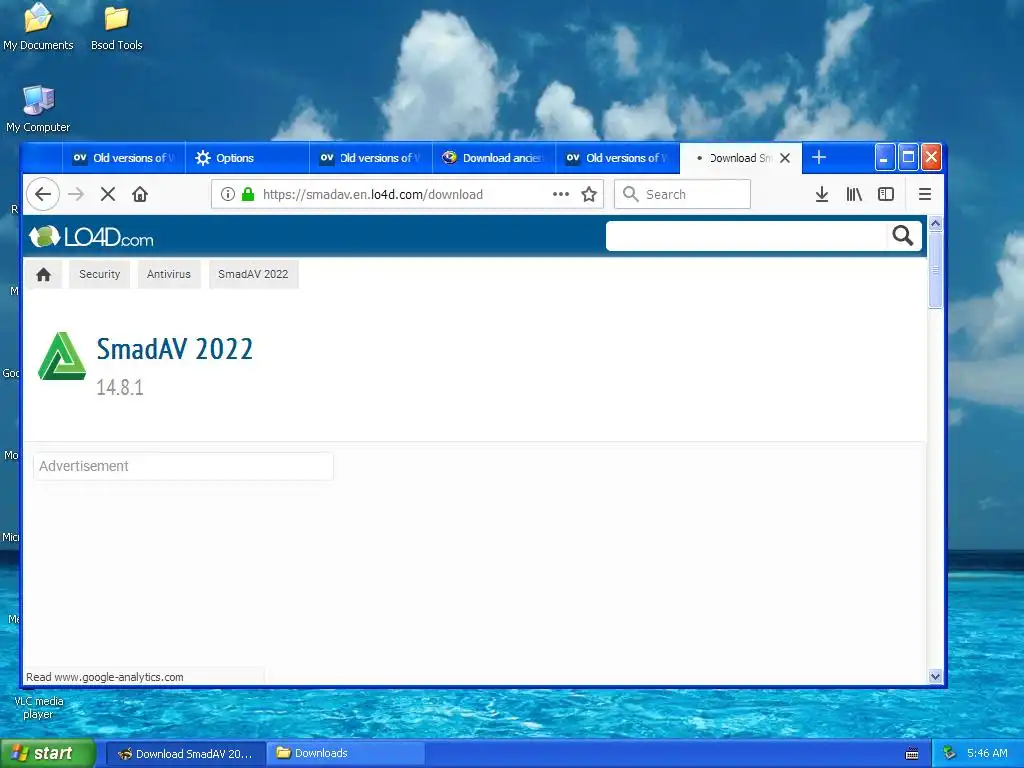
Task: Toggle the sidebar view icon
Action: pos(886,194)
